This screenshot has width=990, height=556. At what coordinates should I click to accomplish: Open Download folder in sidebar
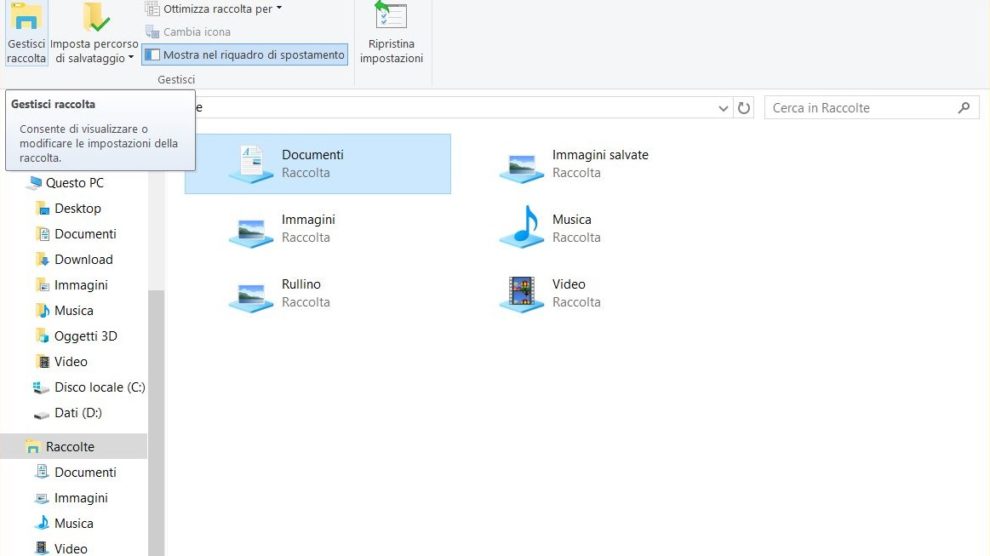tap(83, 259)
